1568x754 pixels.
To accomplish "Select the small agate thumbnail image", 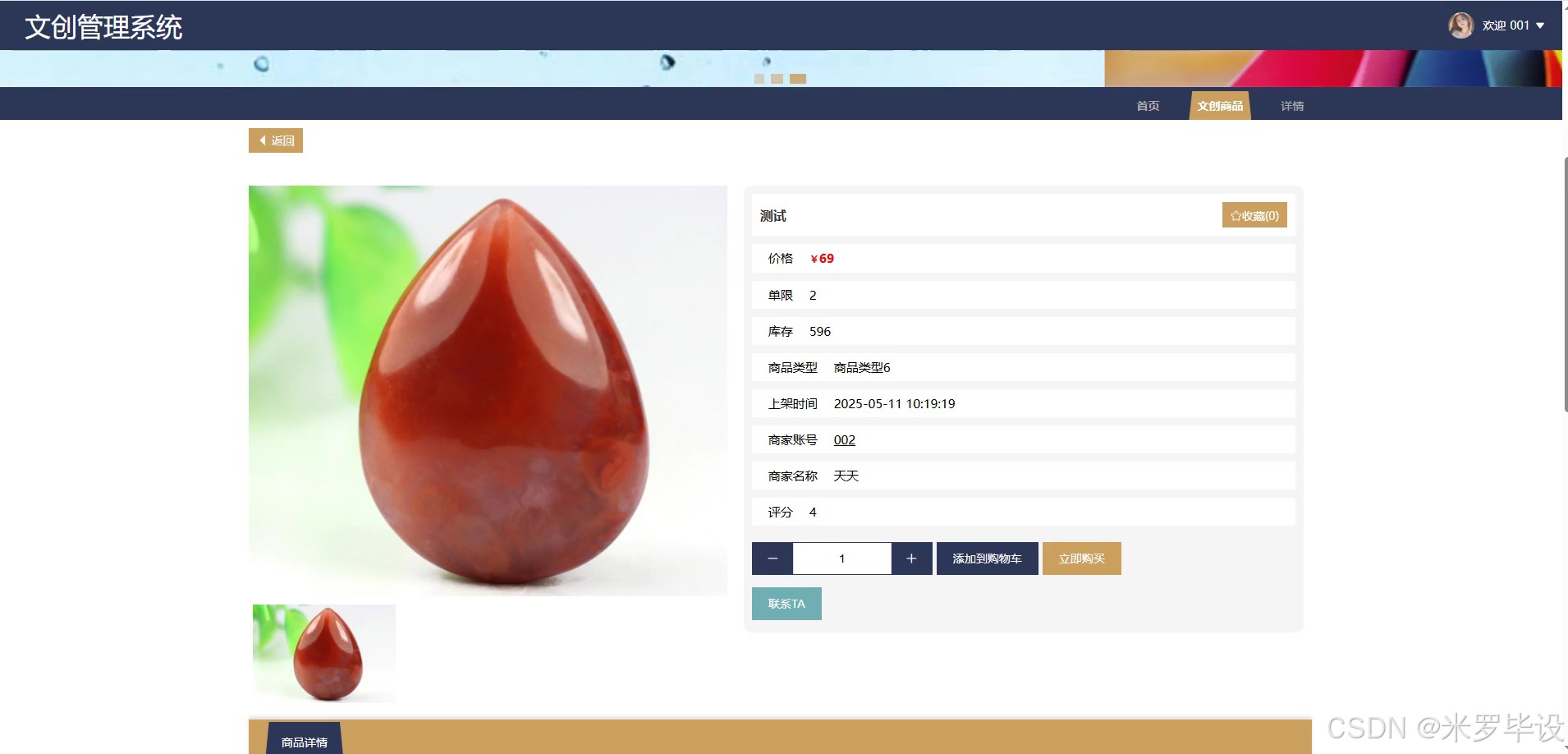I will pyautogui.click(x=324, y=653).
